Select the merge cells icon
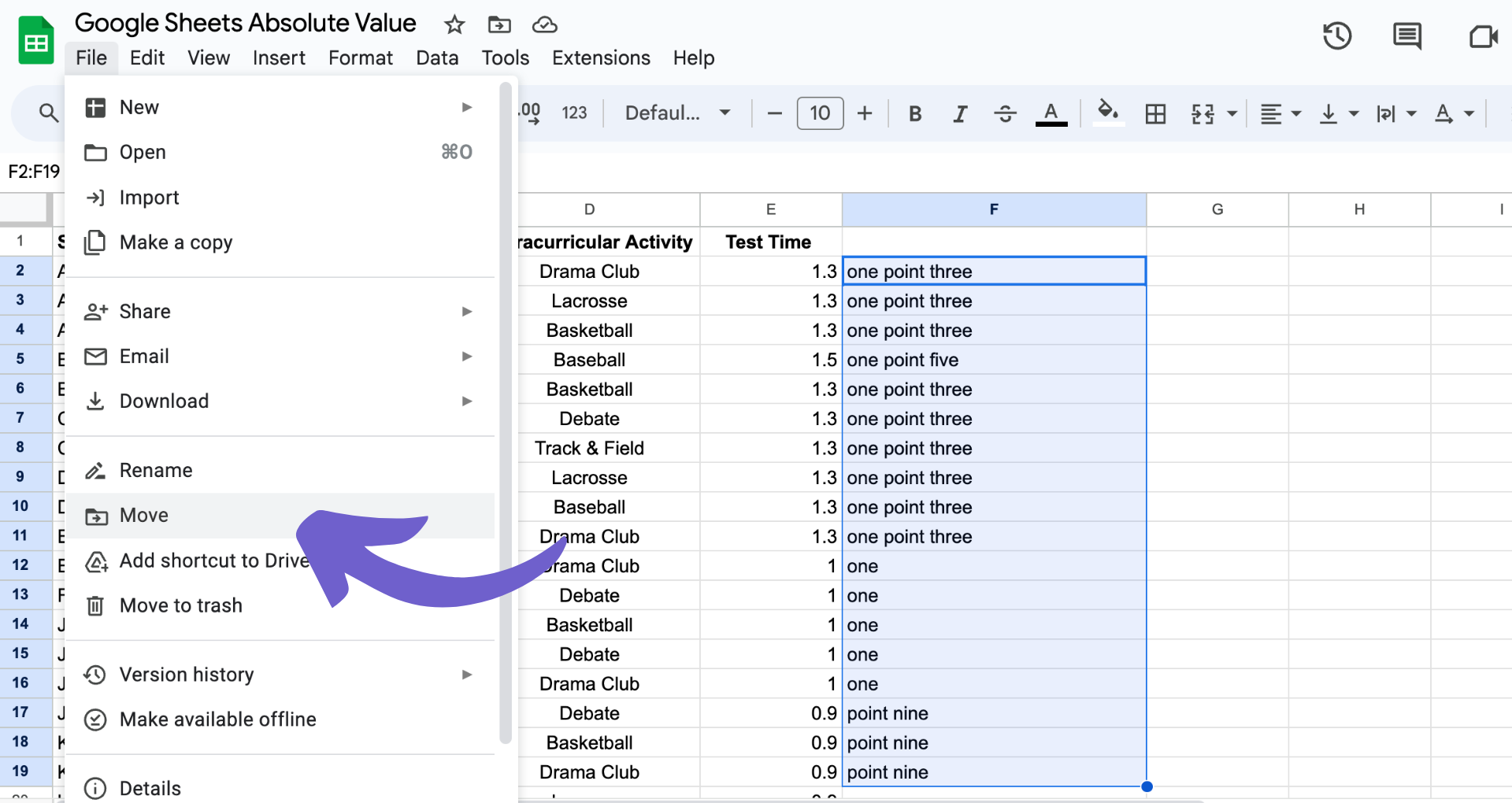 click(x=1204, y=113)
